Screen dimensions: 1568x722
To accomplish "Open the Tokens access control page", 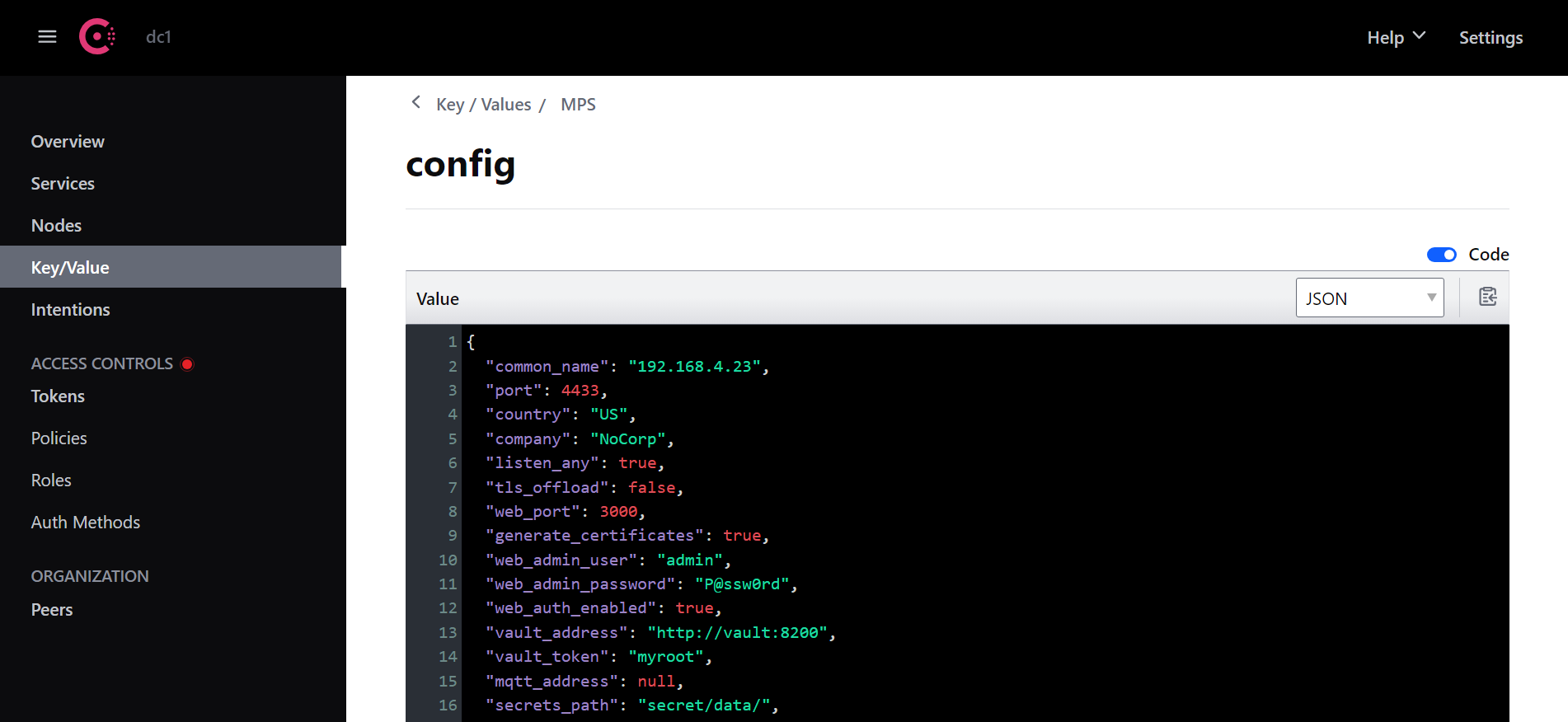I will point(58,396).
